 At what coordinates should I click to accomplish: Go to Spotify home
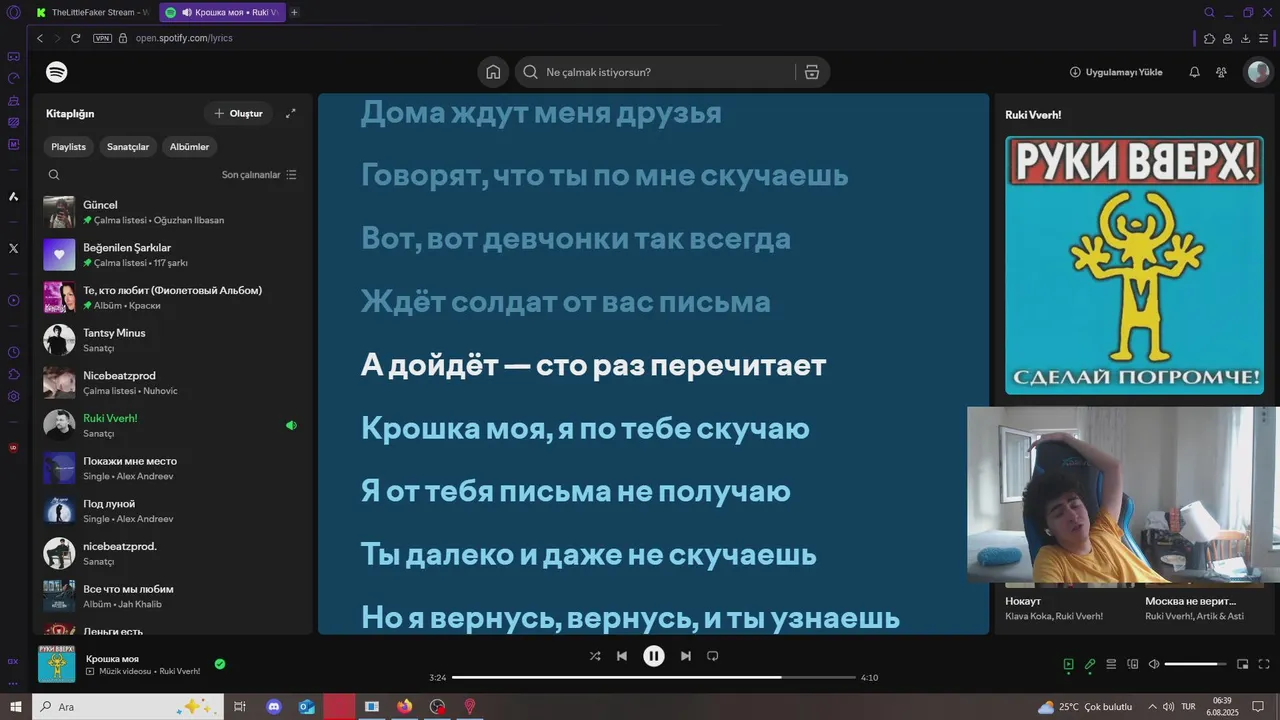point(493,72)
